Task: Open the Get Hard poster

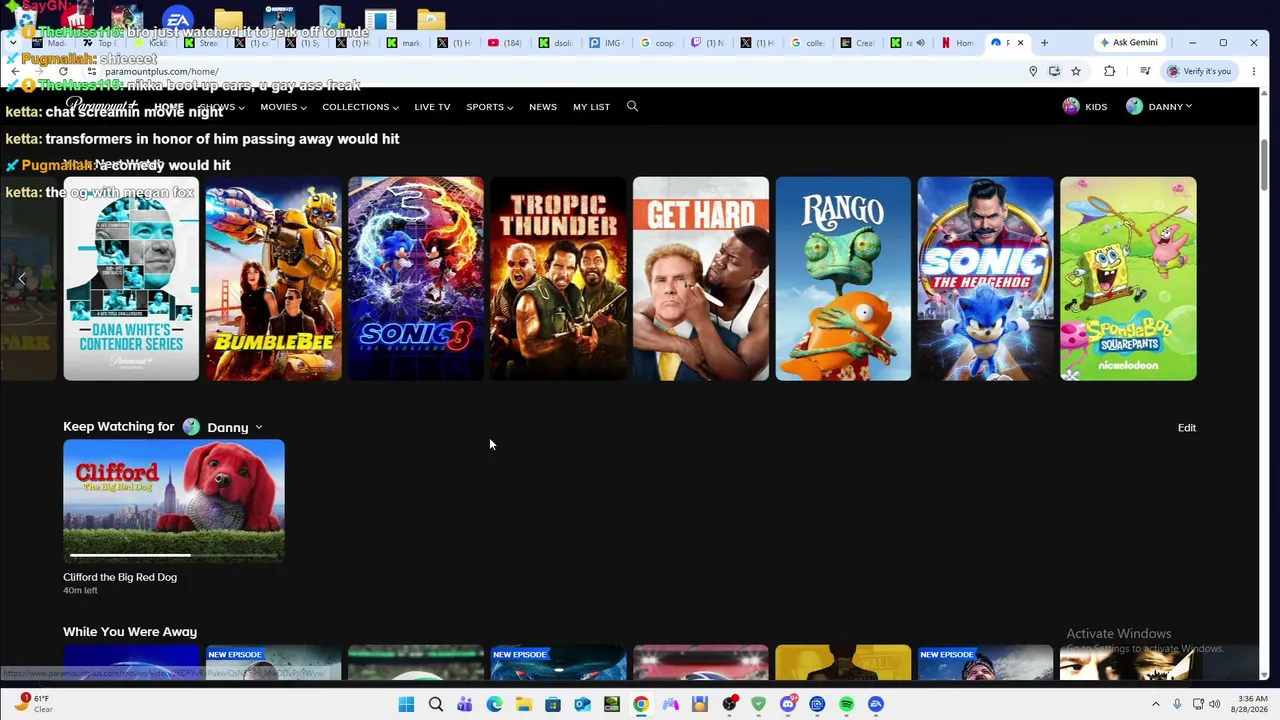Action: coord(701,279)
